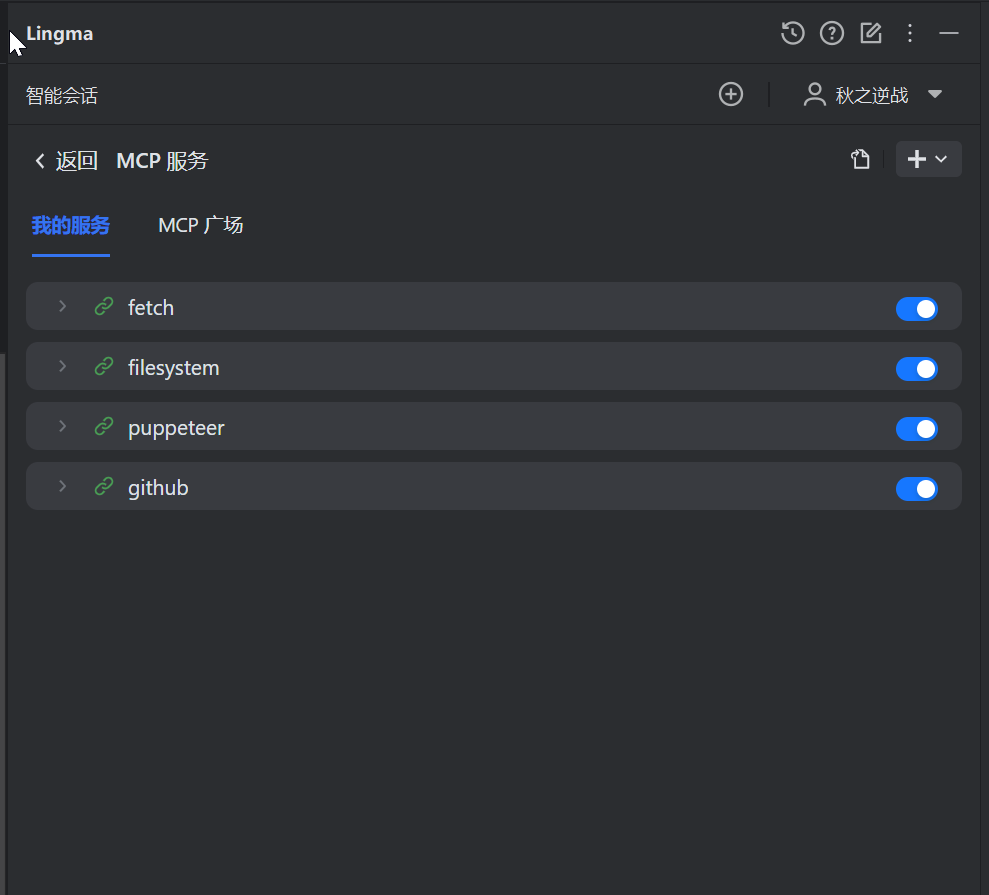Open the add service plus dropdown
Image resolution: width=989 pixels, height=895 pixels.
coord(928,159)
